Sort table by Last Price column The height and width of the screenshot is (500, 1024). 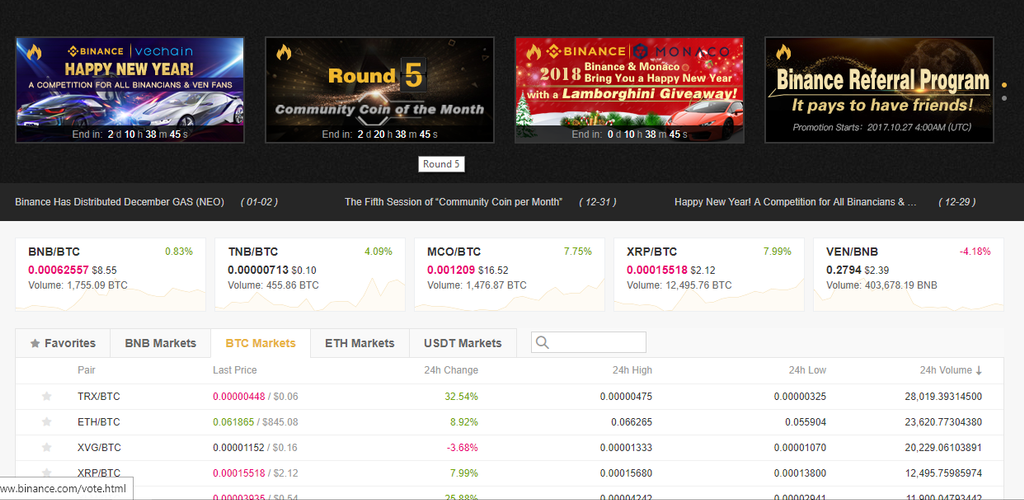point(234,370)
